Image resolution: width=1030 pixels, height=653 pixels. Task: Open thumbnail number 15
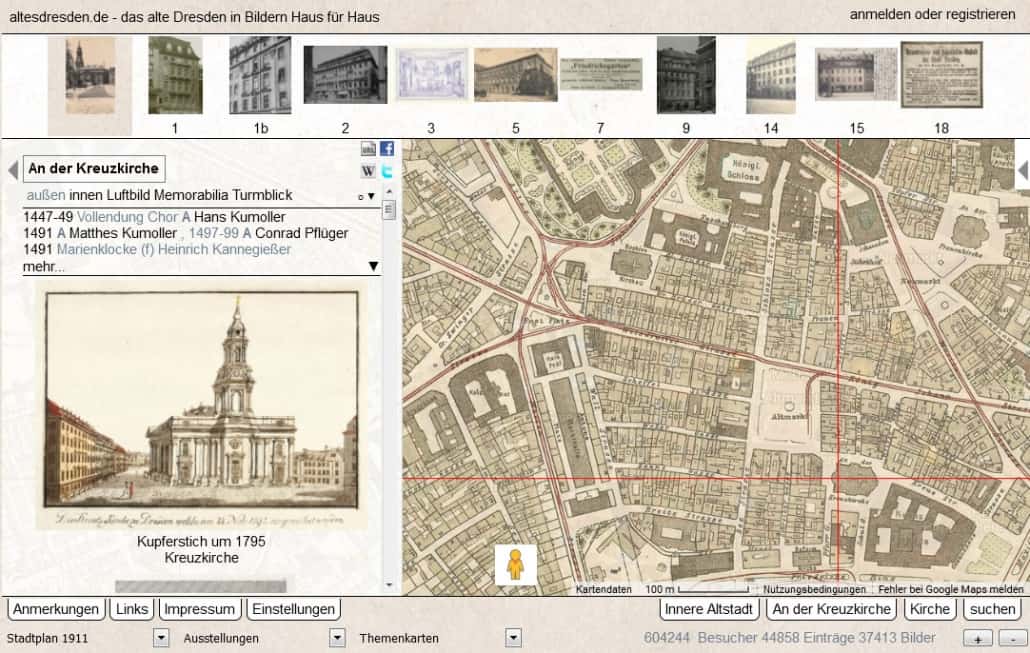click(x=856, y=74)
